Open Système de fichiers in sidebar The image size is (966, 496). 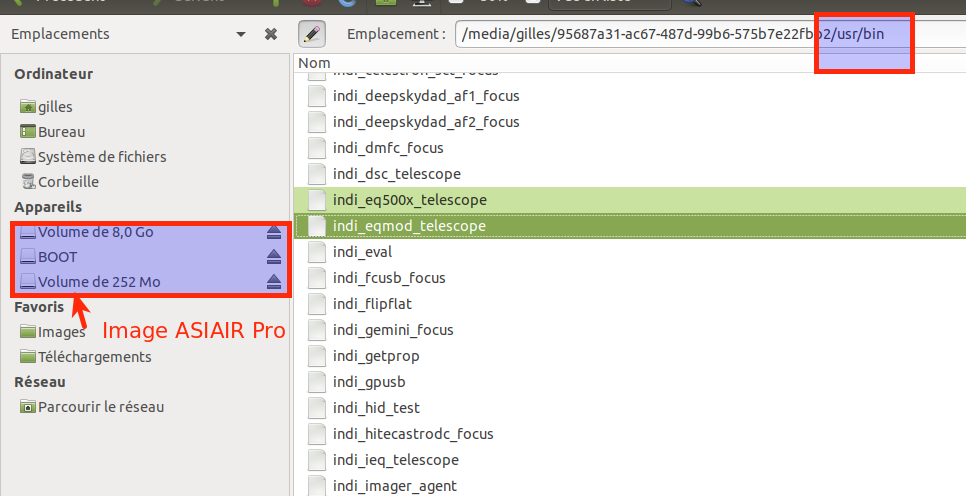pyautogui.click(x=102, y=157)
